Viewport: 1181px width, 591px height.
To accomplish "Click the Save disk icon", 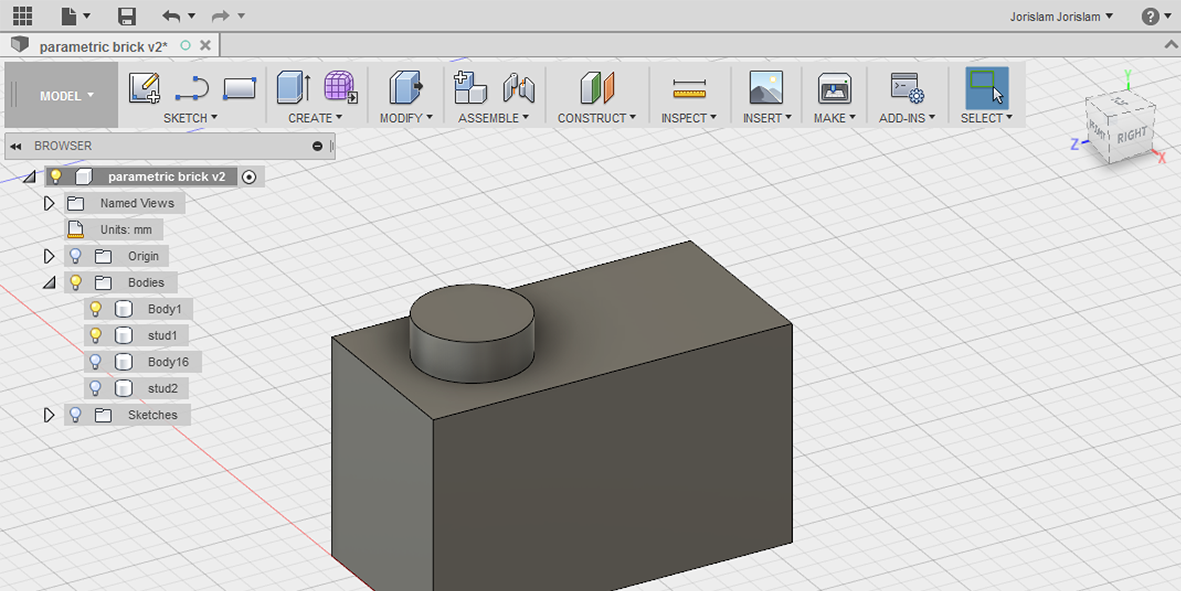I will pyautogui.click(x=127, y=16).
